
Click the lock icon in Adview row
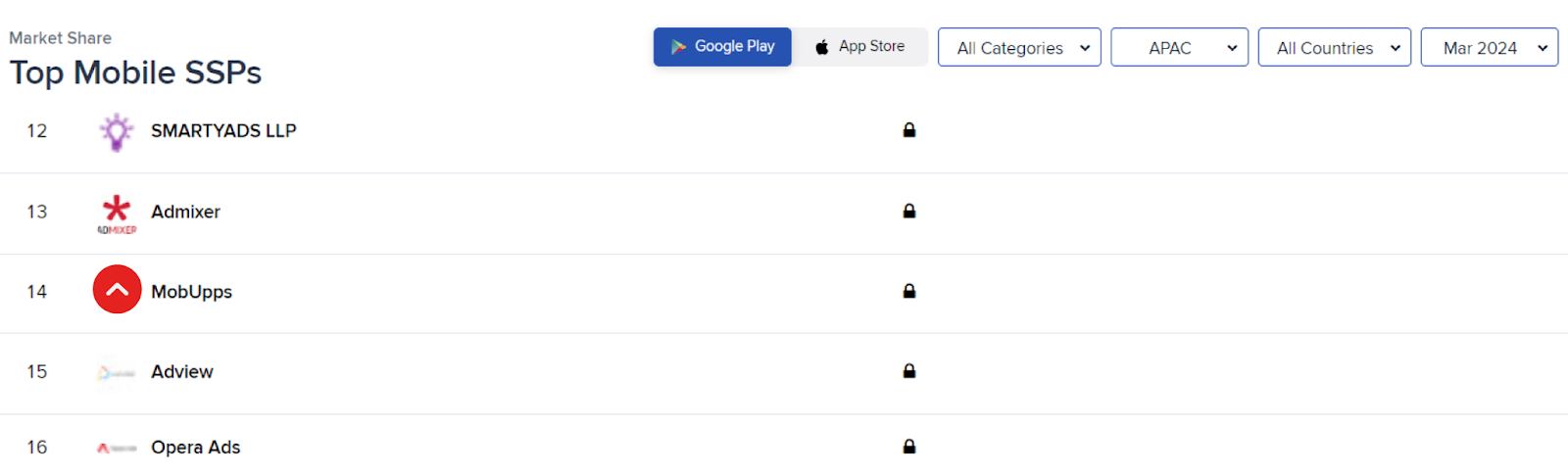pos(909,371)
